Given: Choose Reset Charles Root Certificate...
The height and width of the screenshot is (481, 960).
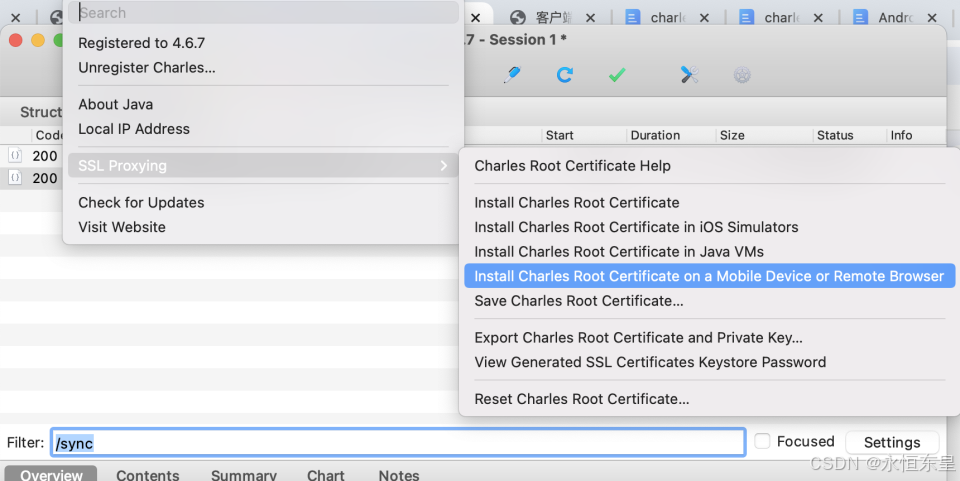Looking at the screenshot, I should [x=582, y=398].
